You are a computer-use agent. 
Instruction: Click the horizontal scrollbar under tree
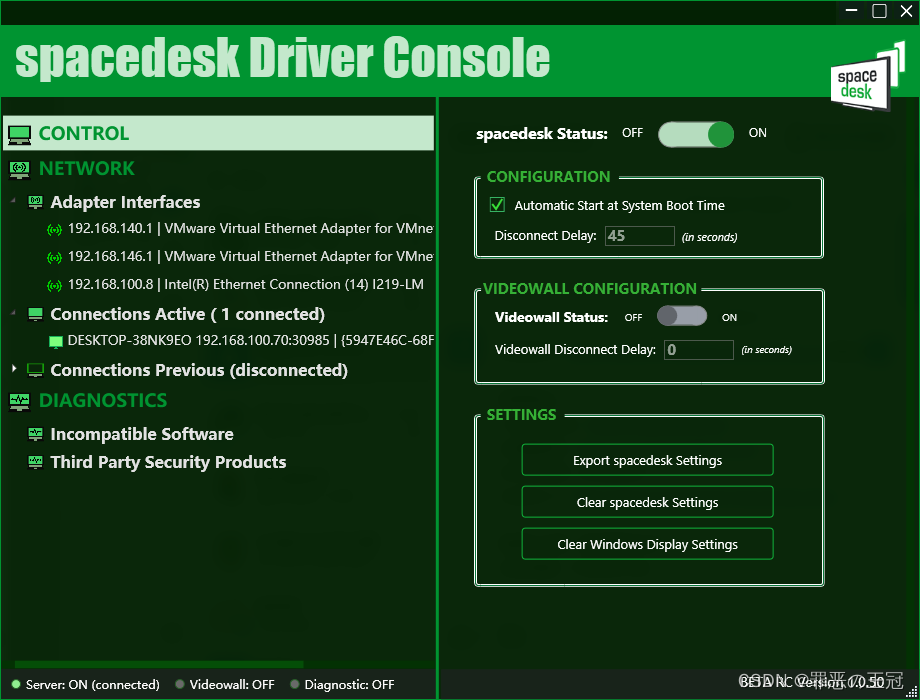158,664
